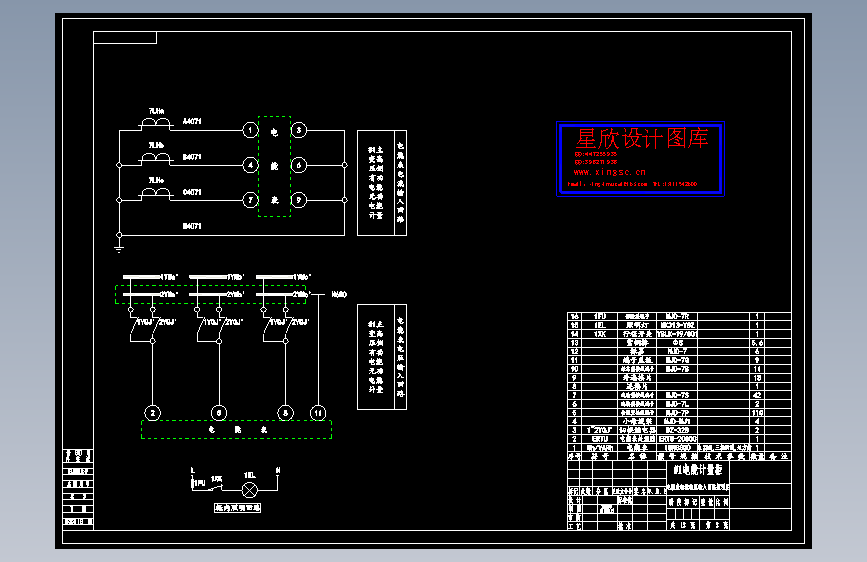Click row number 13 in parts list

(574, 343)
